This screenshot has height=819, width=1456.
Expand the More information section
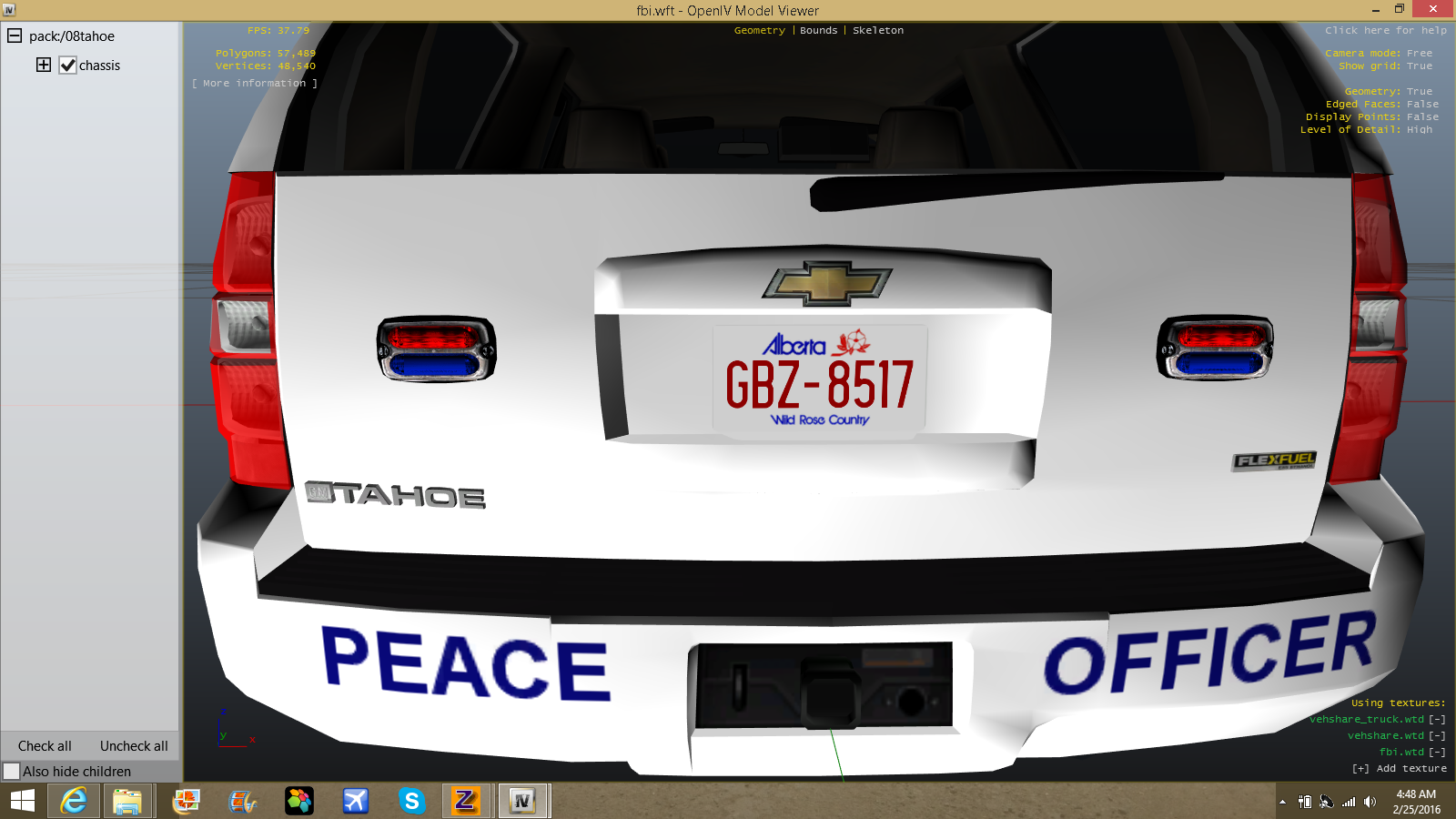coord(255,83)
